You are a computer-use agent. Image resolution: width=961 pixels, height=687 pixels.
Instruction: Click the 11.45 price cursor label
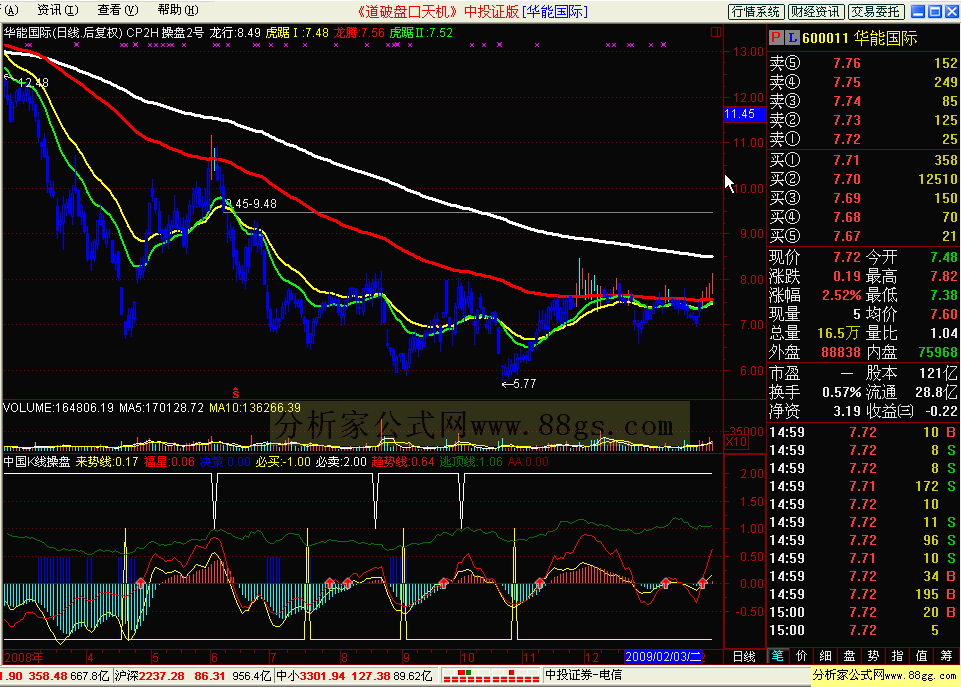(745, 114)
